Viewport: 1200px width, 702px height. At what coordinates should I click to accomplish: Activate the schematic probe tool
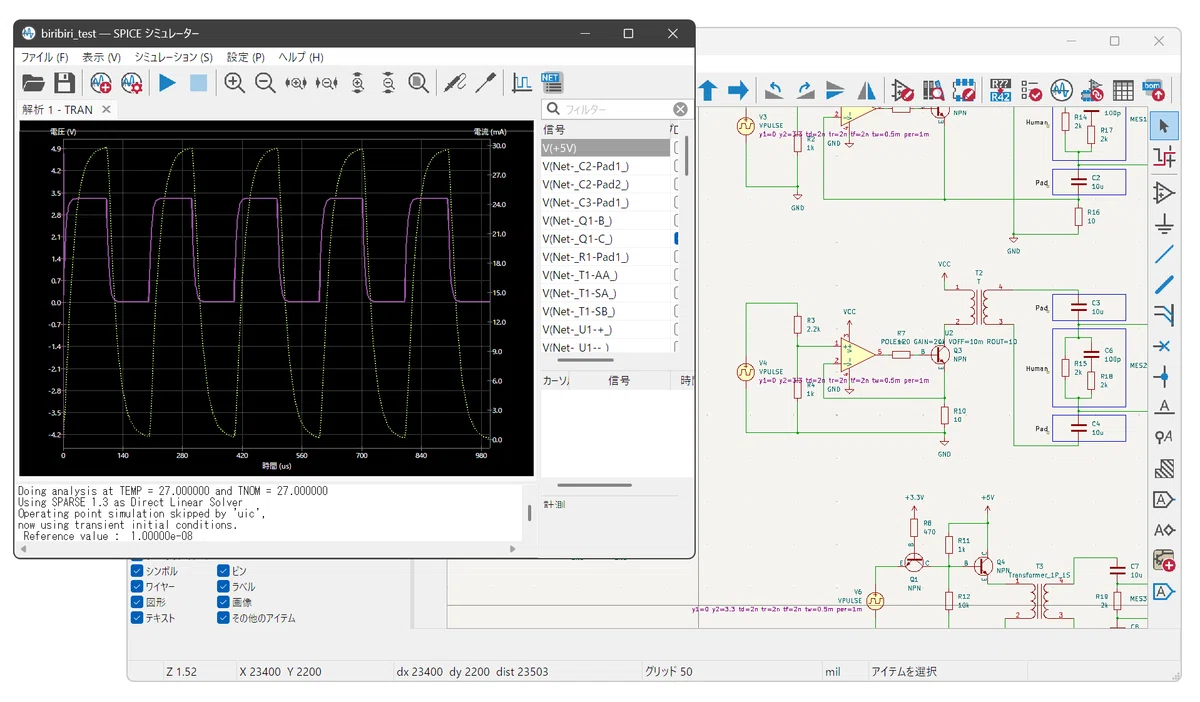pos(455,83)
